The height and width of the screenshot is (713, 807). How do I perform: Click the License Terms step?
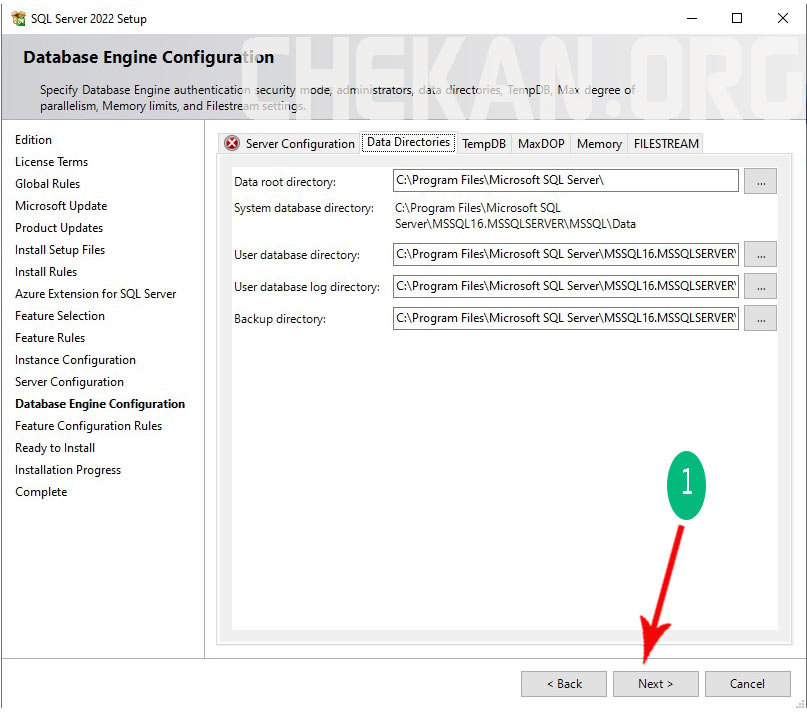pyautogui.click(x=51, y=162)
